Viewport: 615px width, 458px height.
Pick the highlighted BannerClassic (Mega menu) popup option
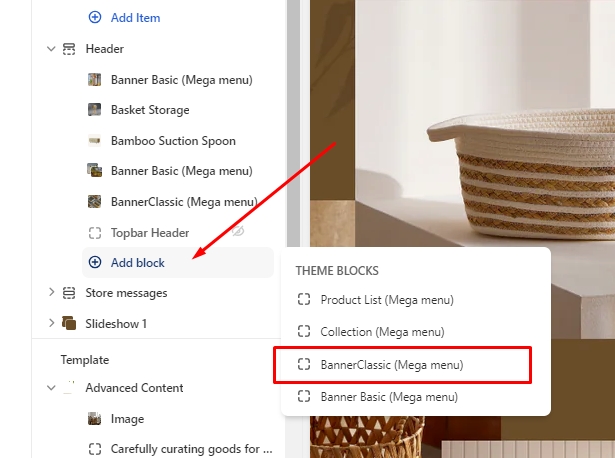point(391,365)
